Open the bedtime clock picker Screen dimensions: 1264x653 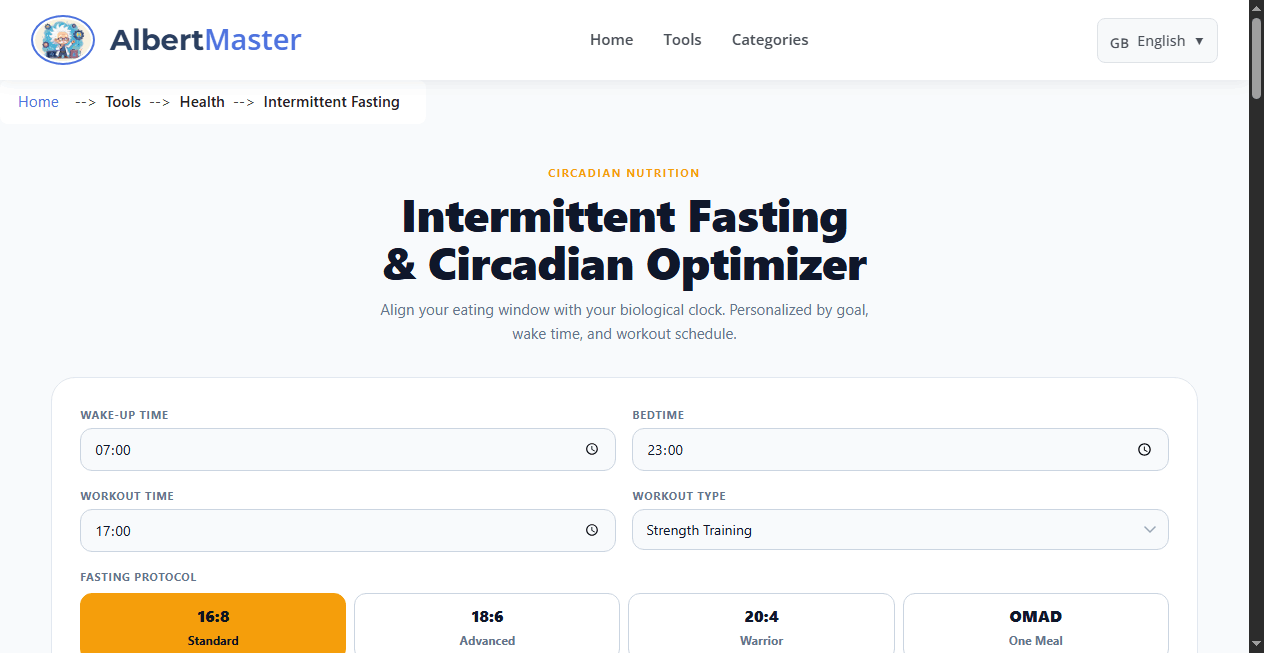coord(1144,449)
